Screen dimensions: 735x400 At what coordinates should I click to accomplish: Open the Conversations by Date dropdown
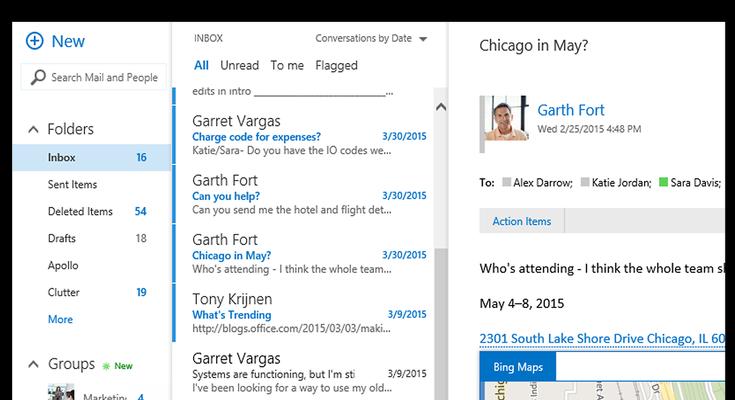pyautogui.click(x=371, y=38)
